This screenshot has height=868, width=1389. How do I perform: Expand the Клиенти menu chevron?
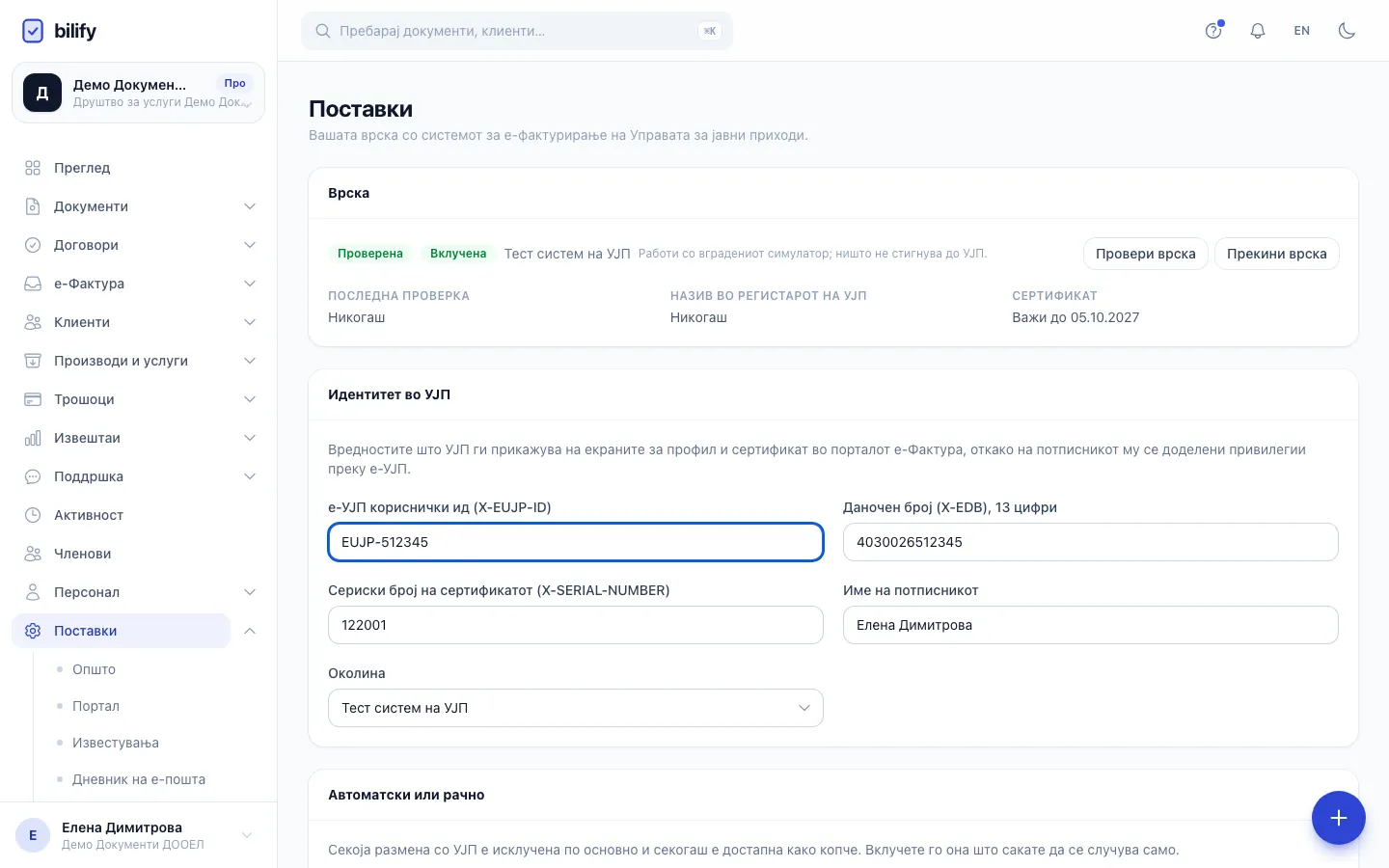pyautogui.click(x=250, y=322)
